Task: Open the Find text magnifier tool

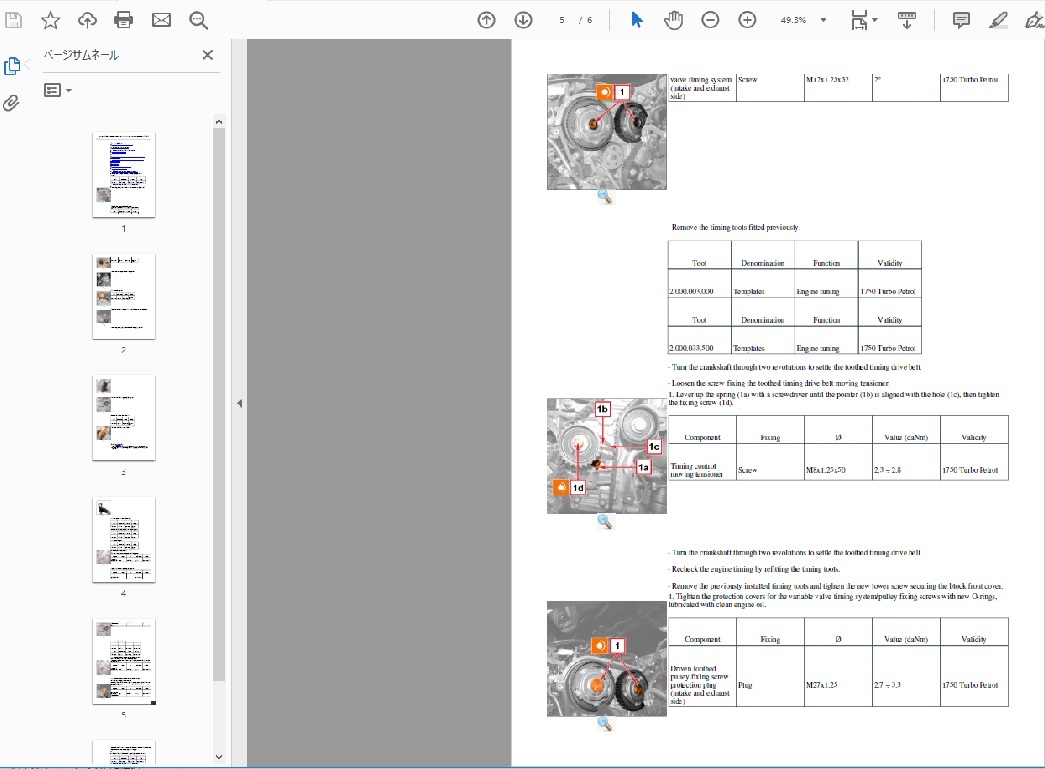Action: 199,20
